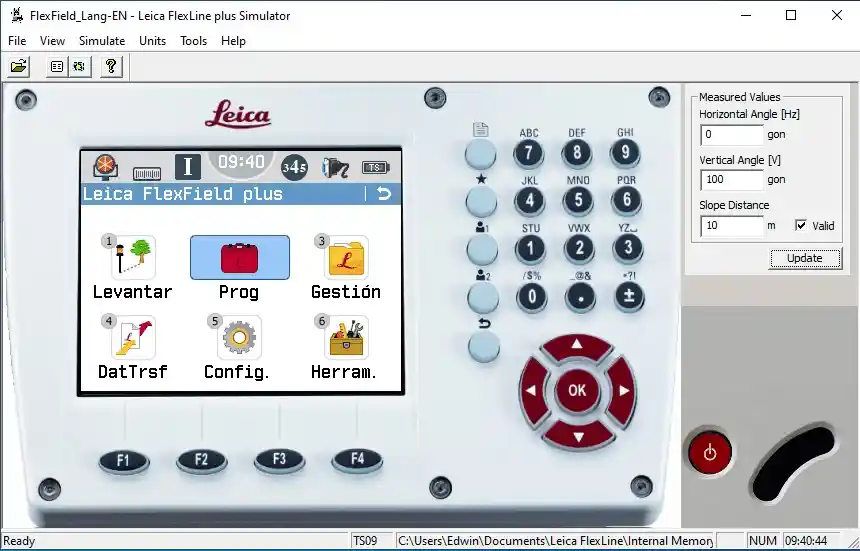
Task: Click the Update button
Action: [805, 258]
